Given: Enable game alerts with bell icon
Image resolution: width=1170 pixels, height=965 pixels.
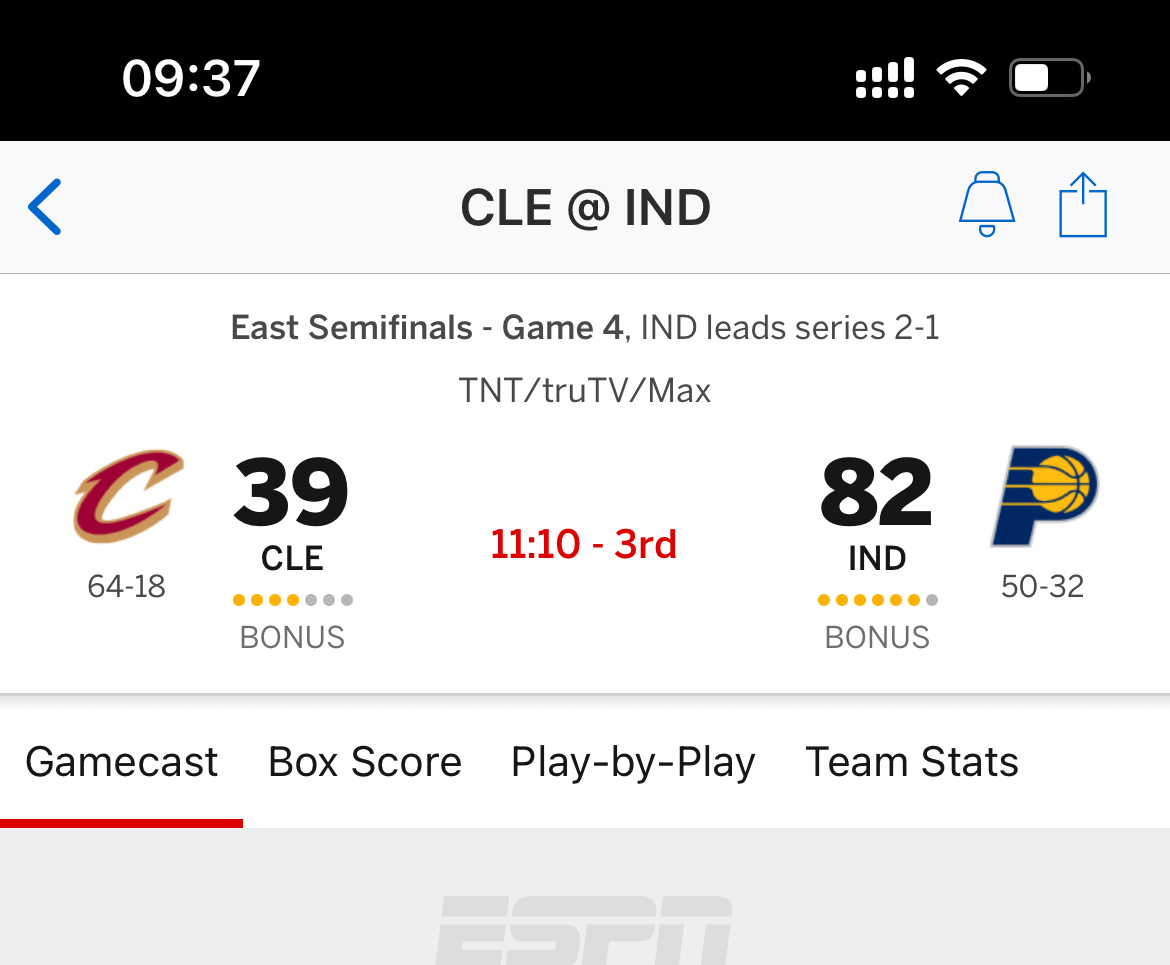Looking at the screenshot, I should click(x=986, y=204).
